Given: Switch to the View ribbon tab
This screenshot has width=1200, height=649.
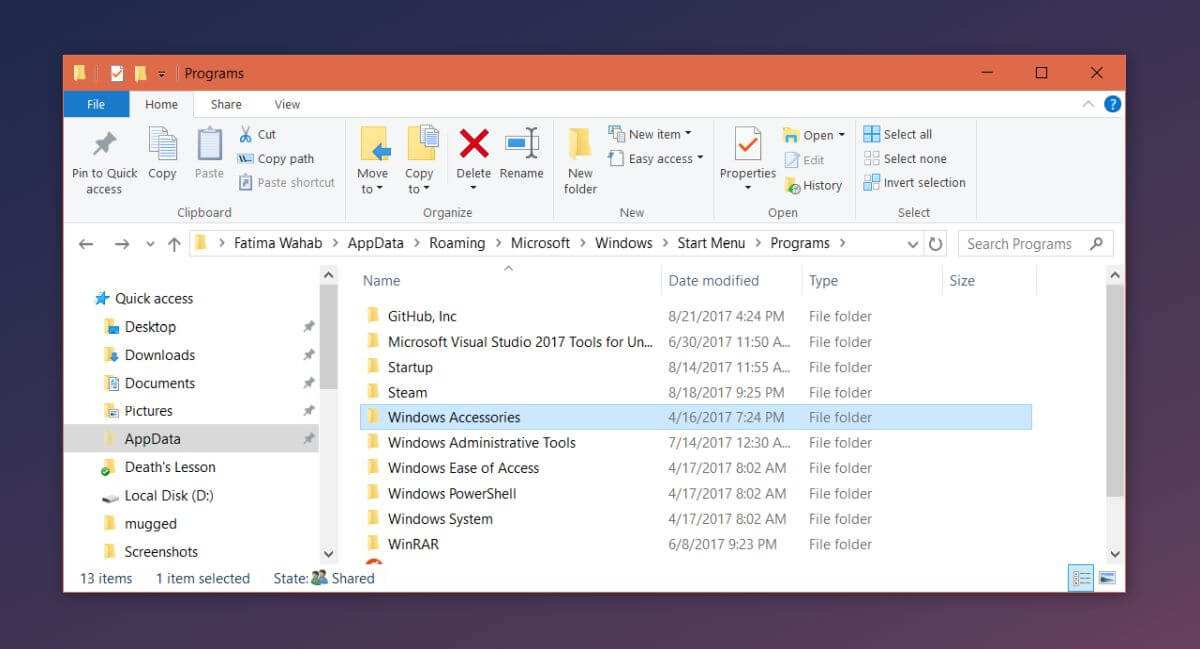Looking at the screenshot, I should point(287,104).
